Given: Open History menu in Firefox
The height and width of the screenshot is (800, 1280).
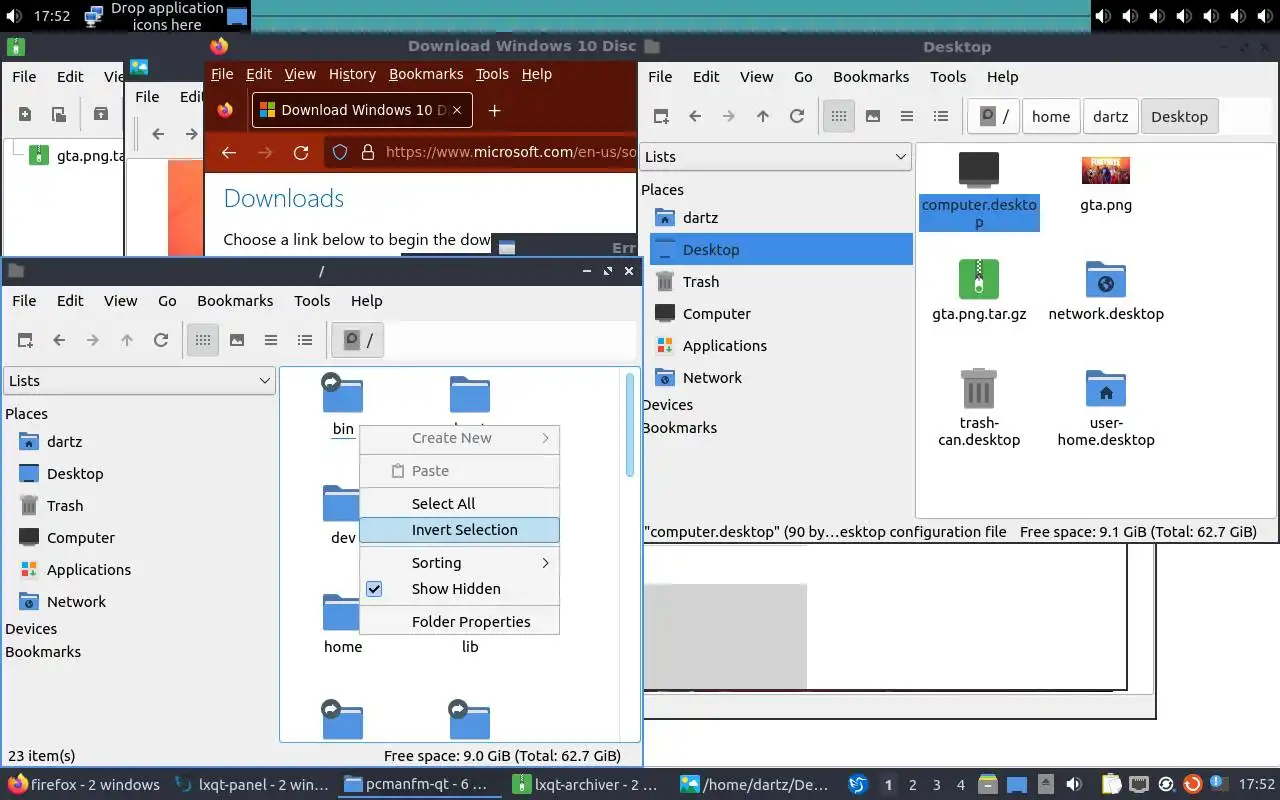Looking at the screenshot, I should [x=352, y=74].
